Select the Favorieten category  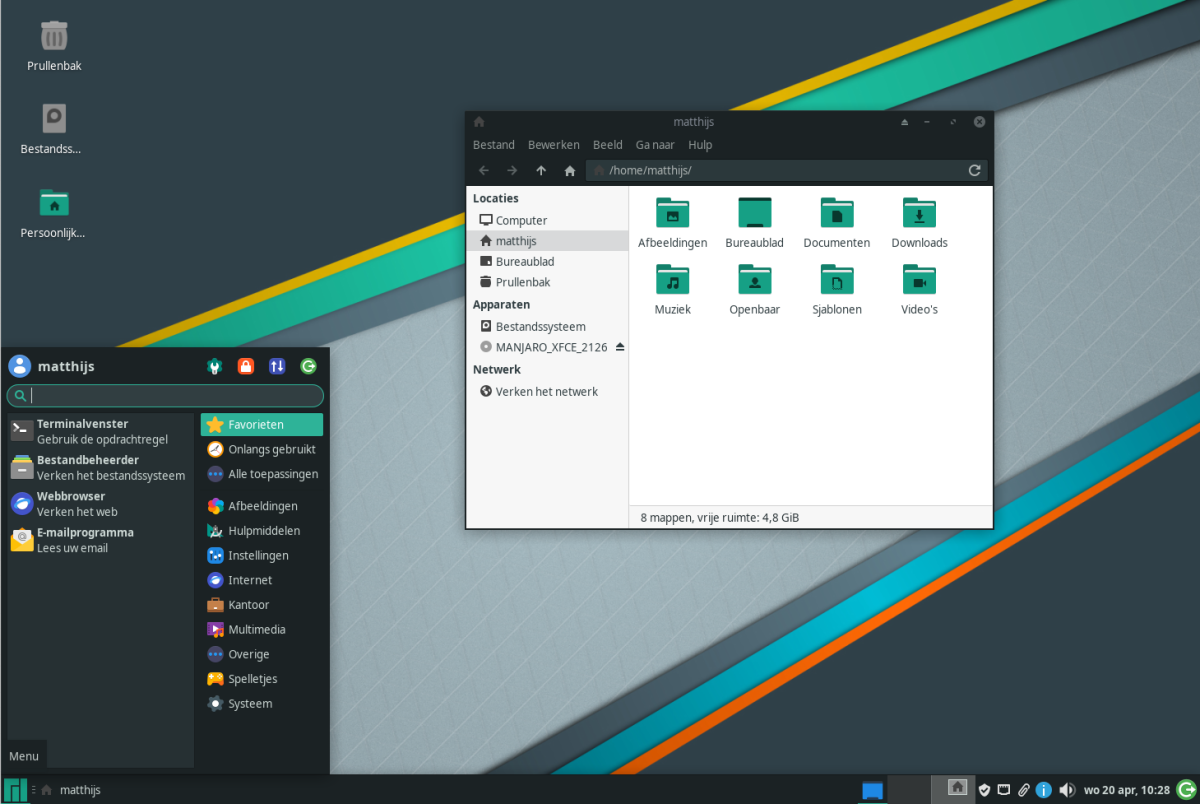click(261, 425)
